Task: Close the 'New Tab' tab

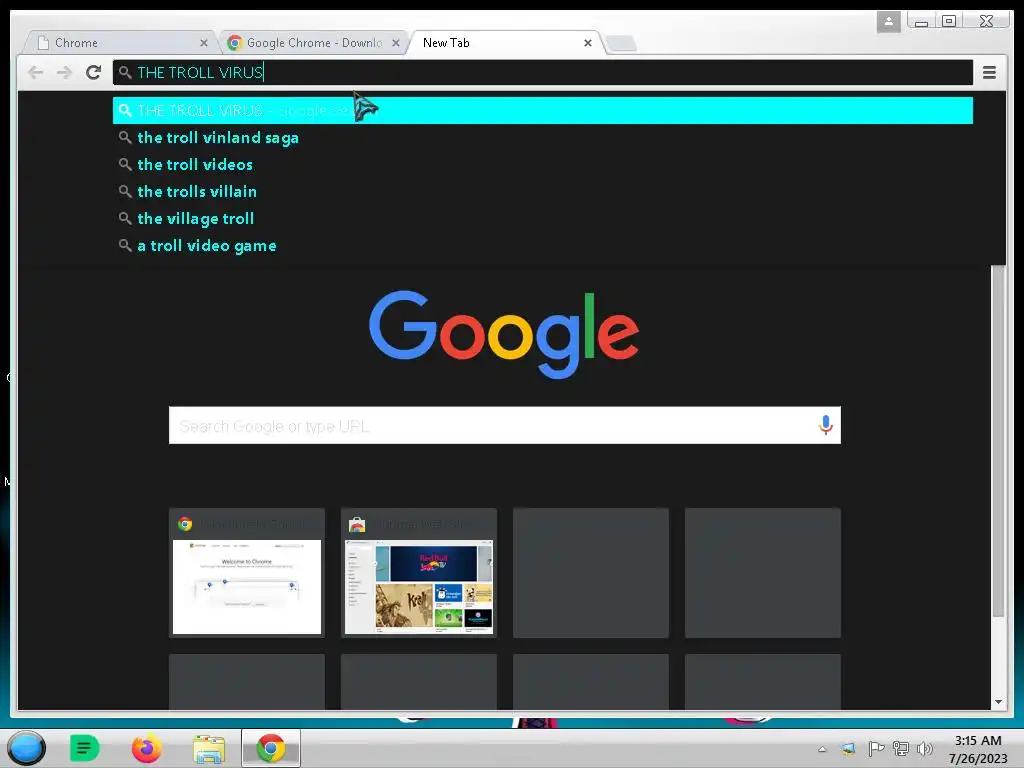Action: click(x=588, y=43)
